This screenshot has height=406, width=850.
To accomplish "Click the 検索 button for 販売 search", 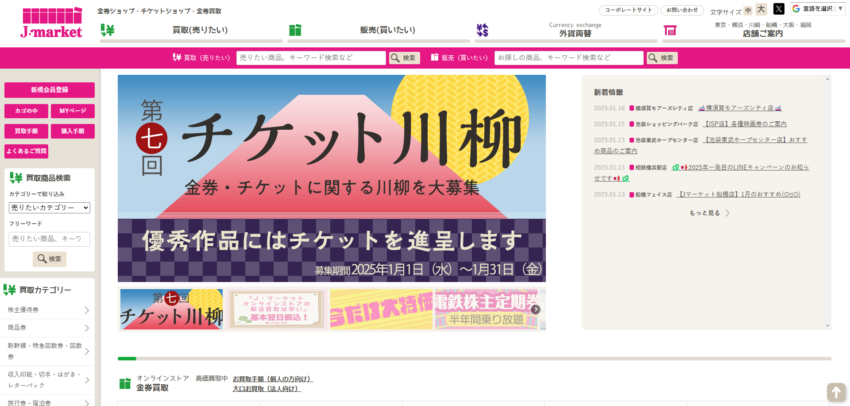I will [662, 58].
